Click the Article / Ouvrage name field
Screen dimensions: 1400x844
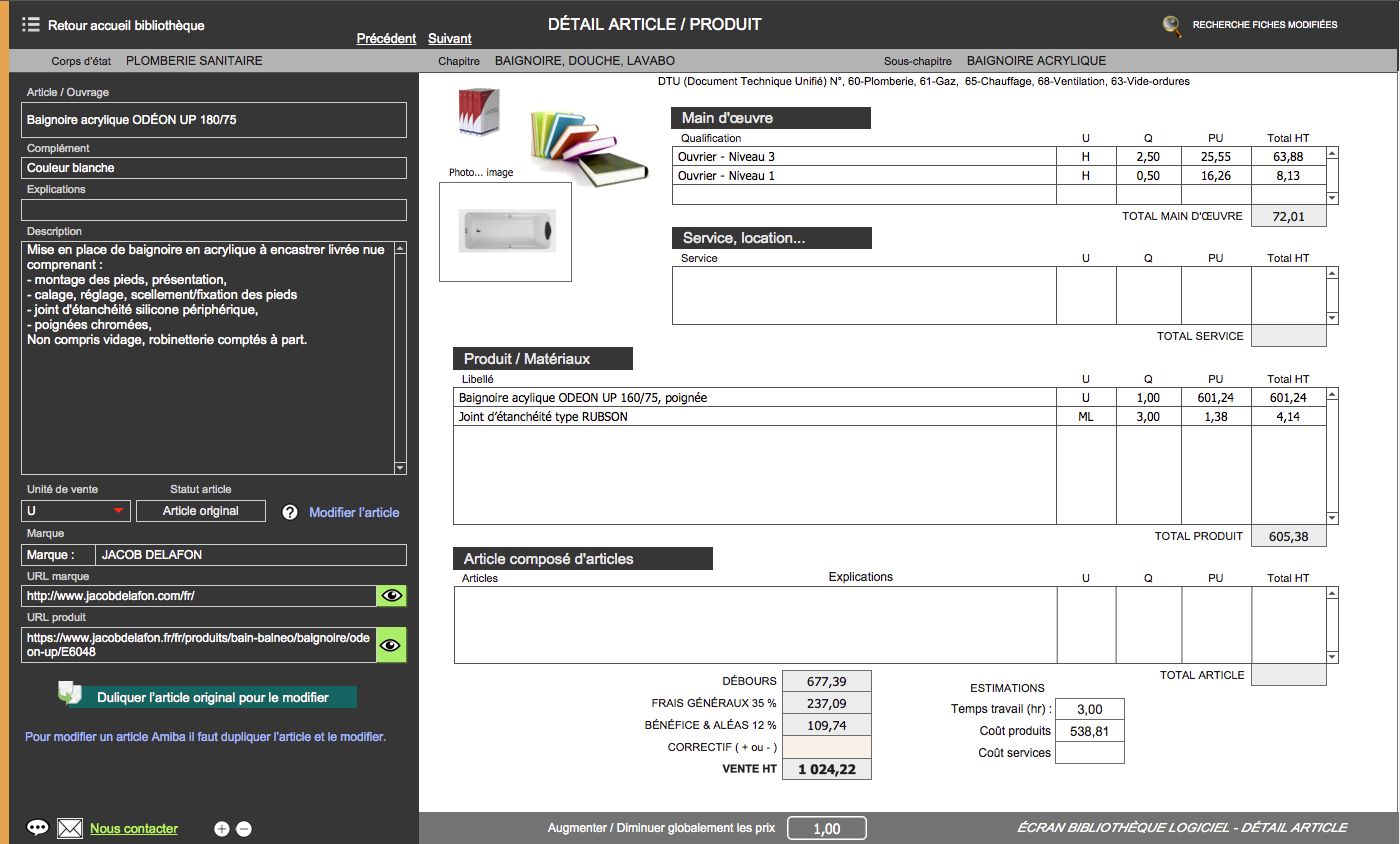coord(214,120)
